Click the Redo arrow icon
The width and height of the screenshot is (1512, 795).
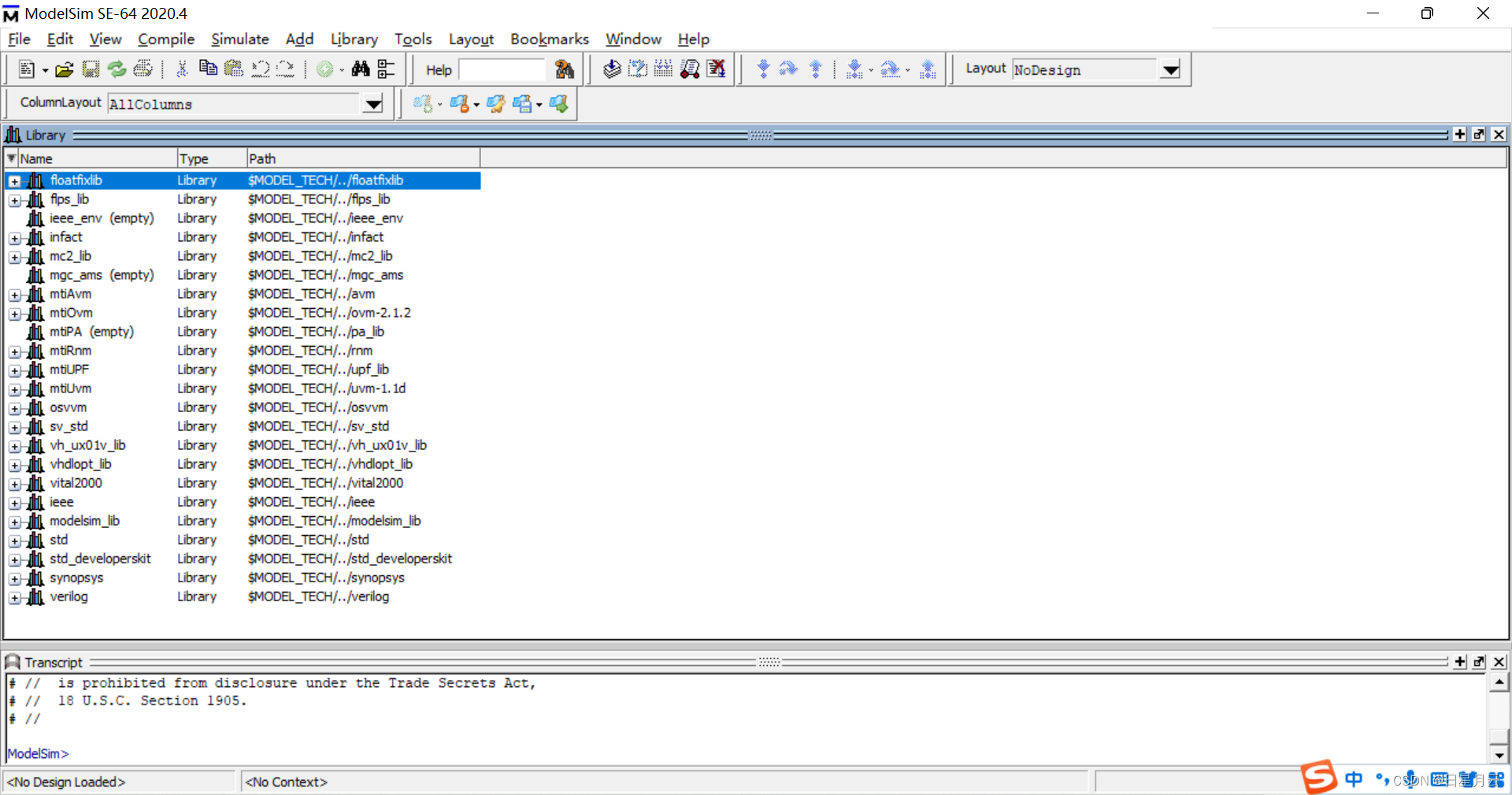click(286, 69)
